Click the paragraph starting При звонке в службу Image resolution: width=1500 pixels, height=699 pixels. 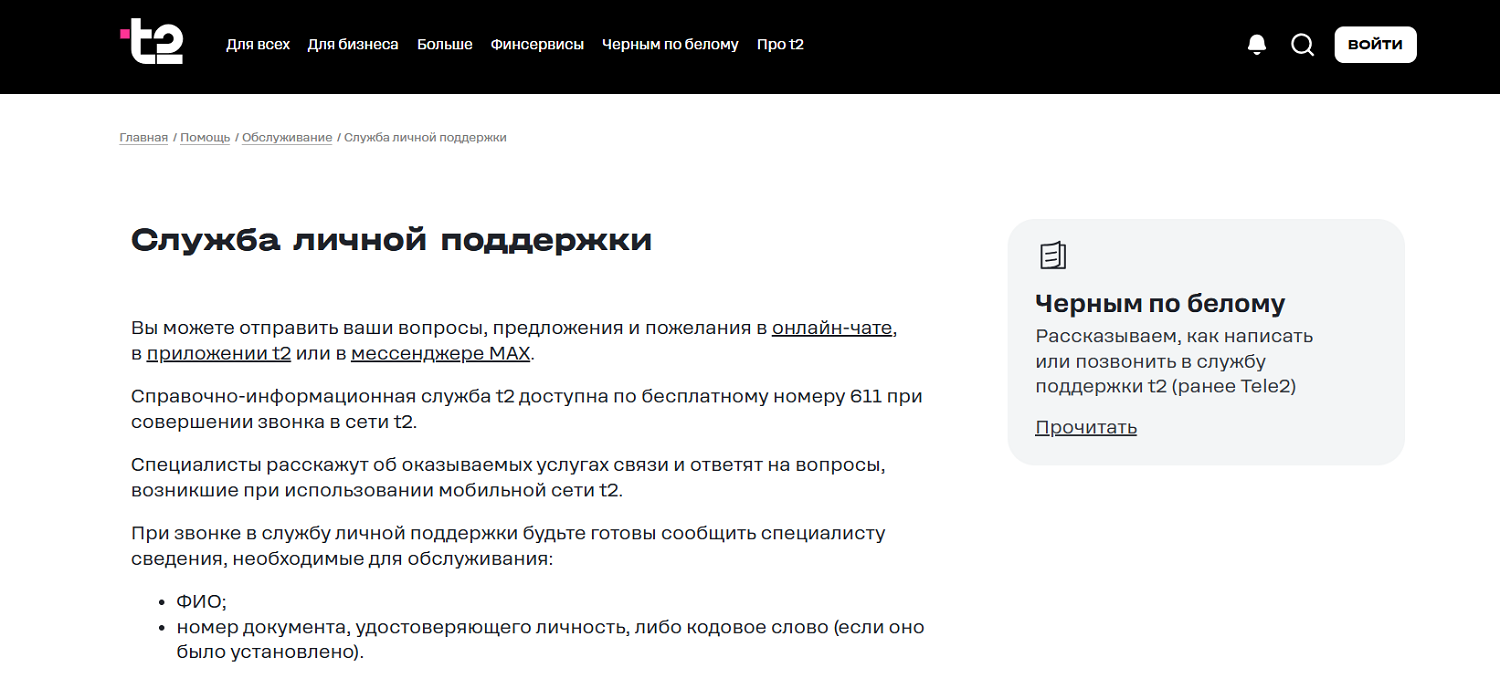(x=508, y=546)
